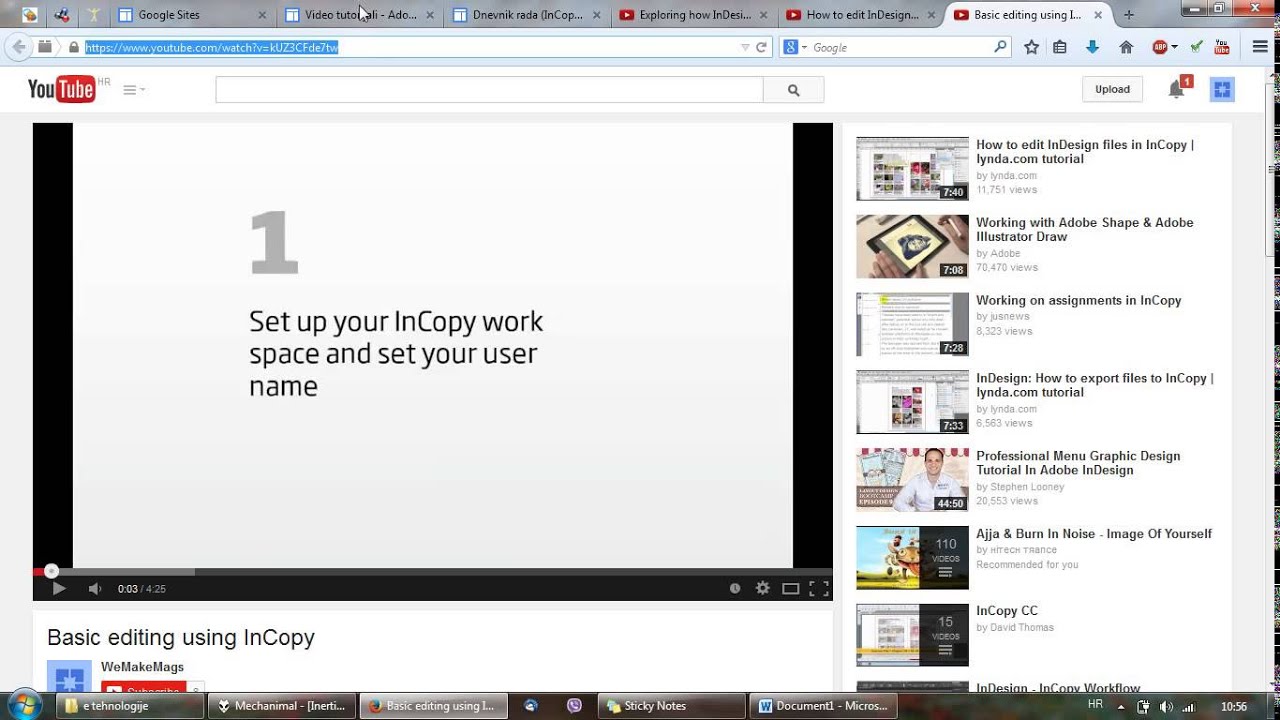Go back with the browser back arrow

click(x=19, y=47)
